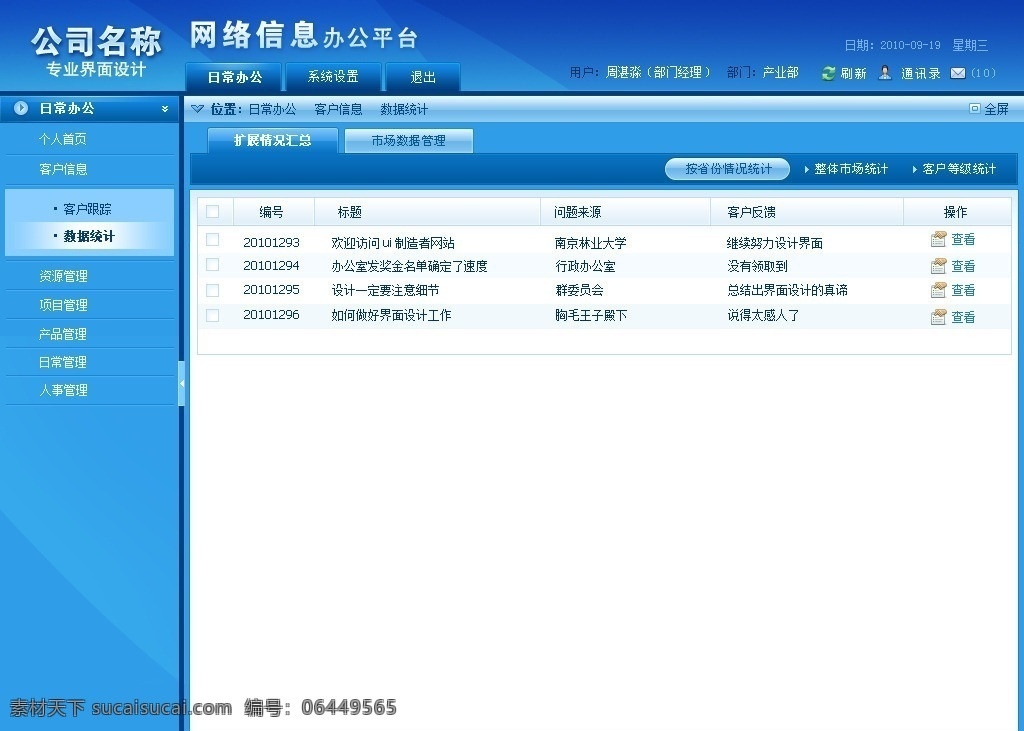Viewport: 1024px width, 731px height.
Task: Toggle the 位置 breadcrumb dropdown arrow
Action: coord(197,109)
